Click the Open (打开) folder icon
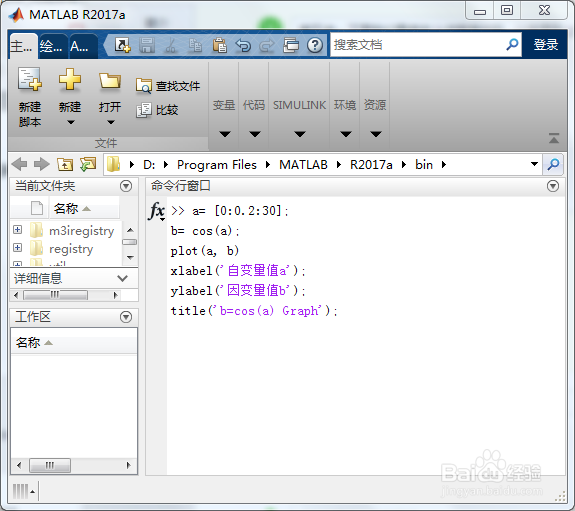Screen dimensions: 575x511 [x=110, y=80]
